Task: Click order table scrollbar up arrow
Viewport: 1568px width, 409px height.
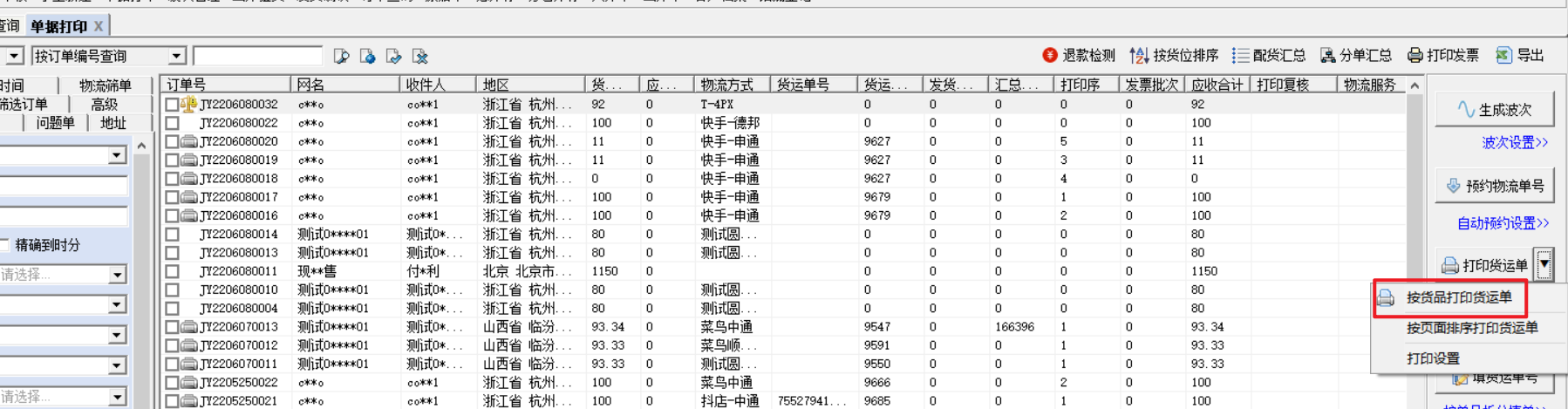Action: point(1415,85)
